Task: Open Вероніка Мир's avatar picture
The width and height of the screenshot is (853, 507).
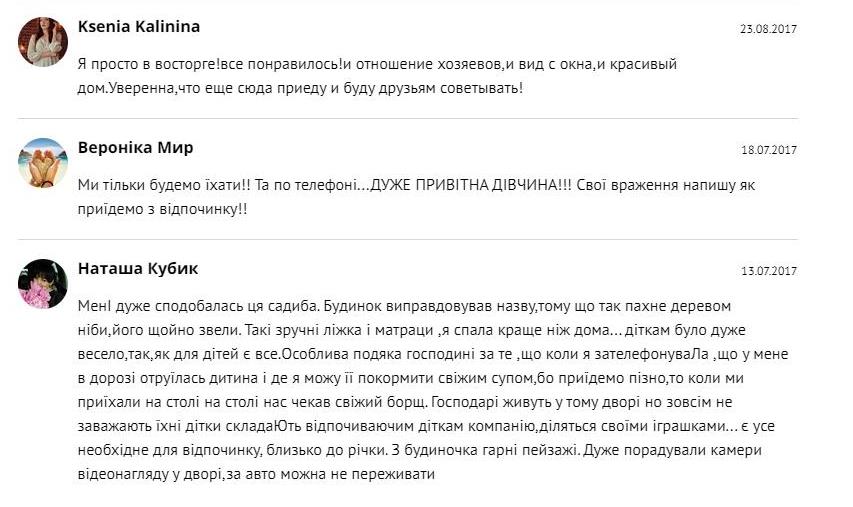Action: tap(42, 162)
